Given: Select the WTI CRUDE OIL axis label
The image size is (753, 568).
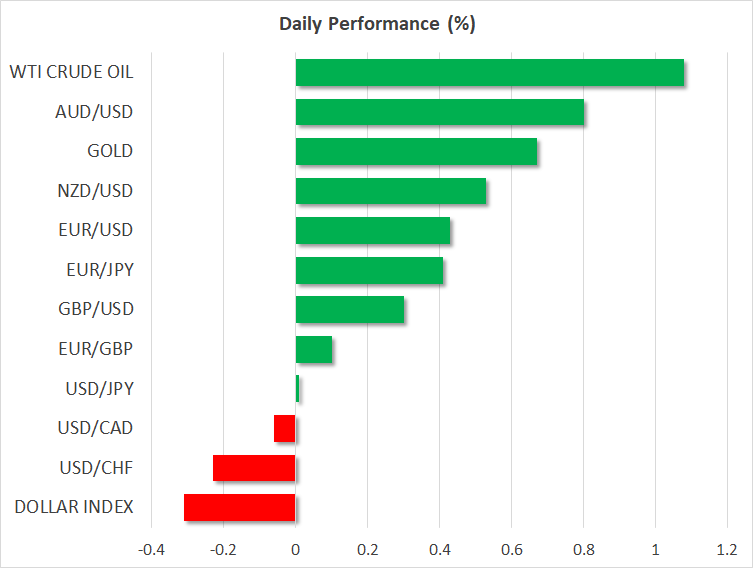Looking at the screenshot, I should [x=71, y=72].
